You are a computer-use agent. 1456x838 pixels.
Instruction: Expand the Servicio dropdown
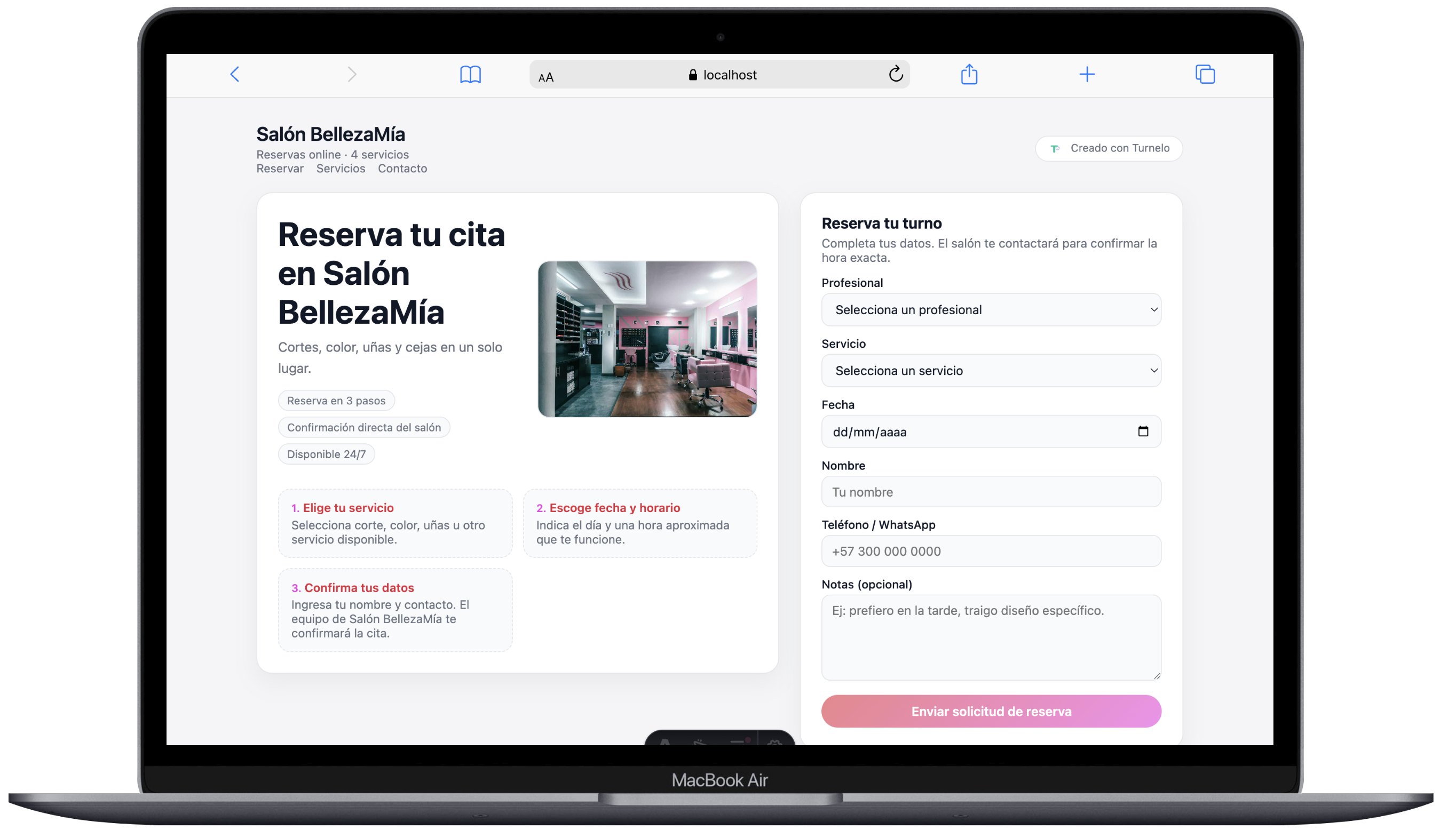(990, 371)
